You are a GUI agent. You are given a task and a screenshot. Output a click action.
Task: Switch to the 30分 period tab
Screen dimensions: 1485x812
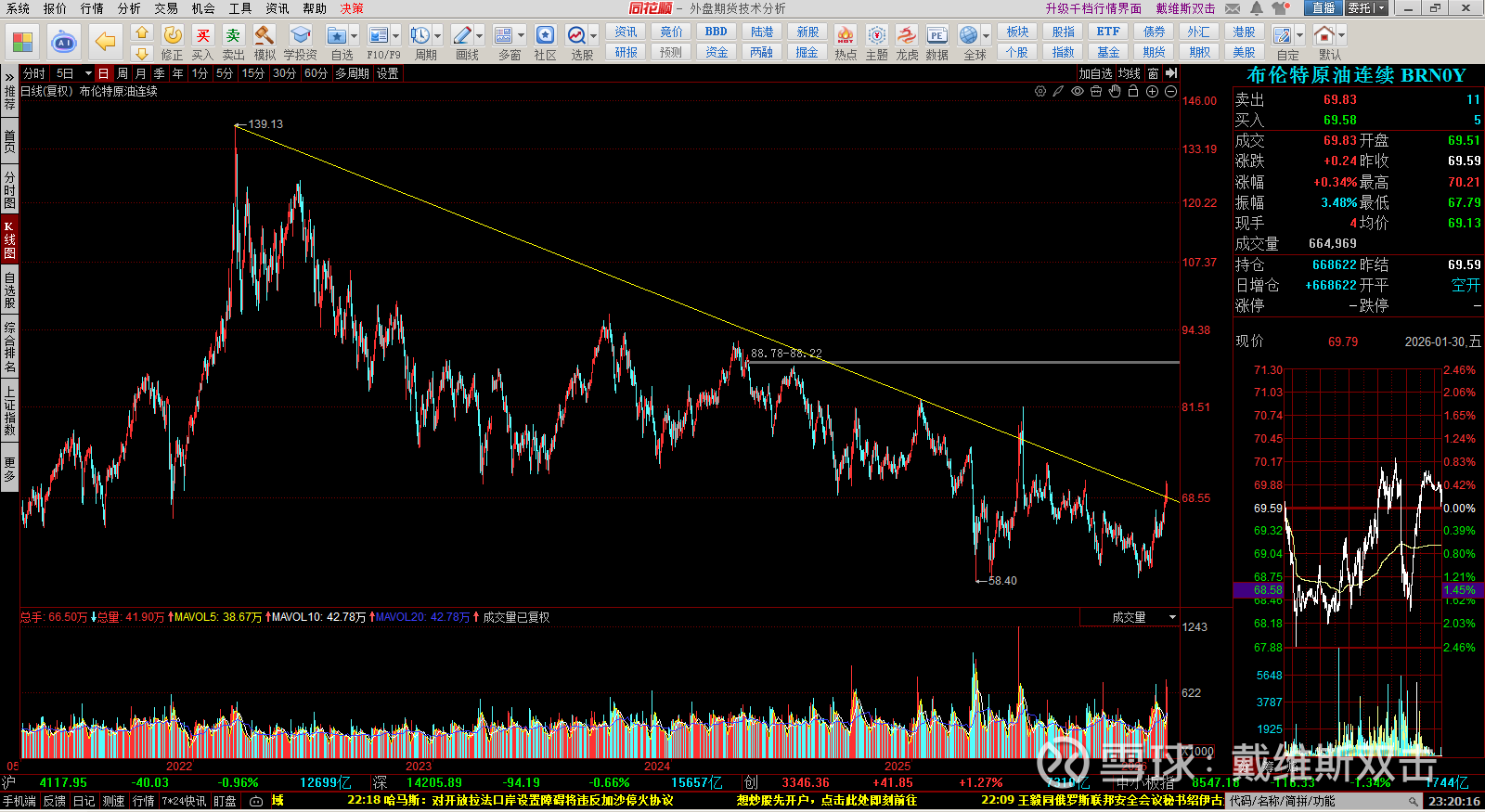pyautogui.click(x=284, y=73)
